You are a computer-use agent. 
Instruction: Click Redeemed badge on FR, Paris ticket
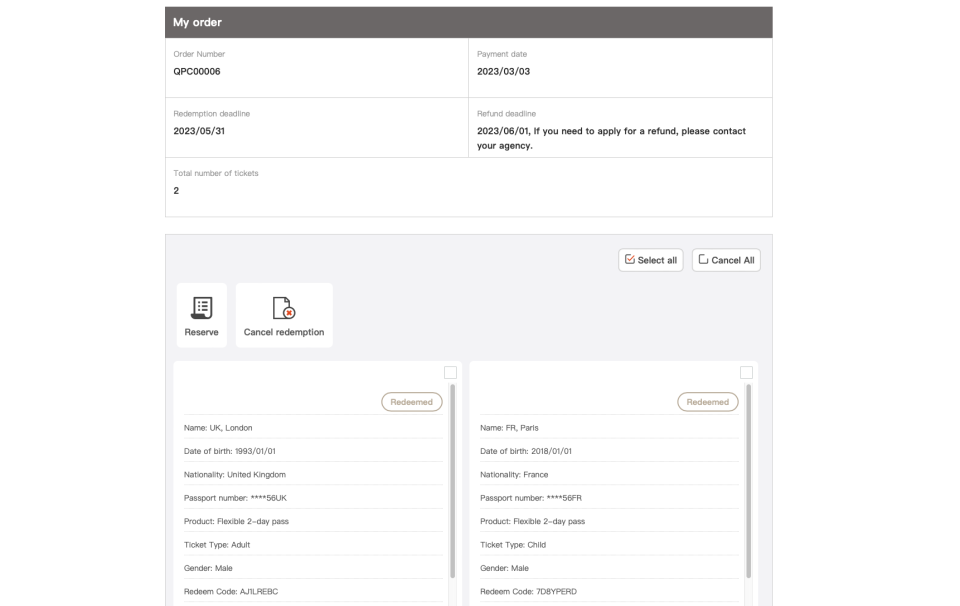708,402
